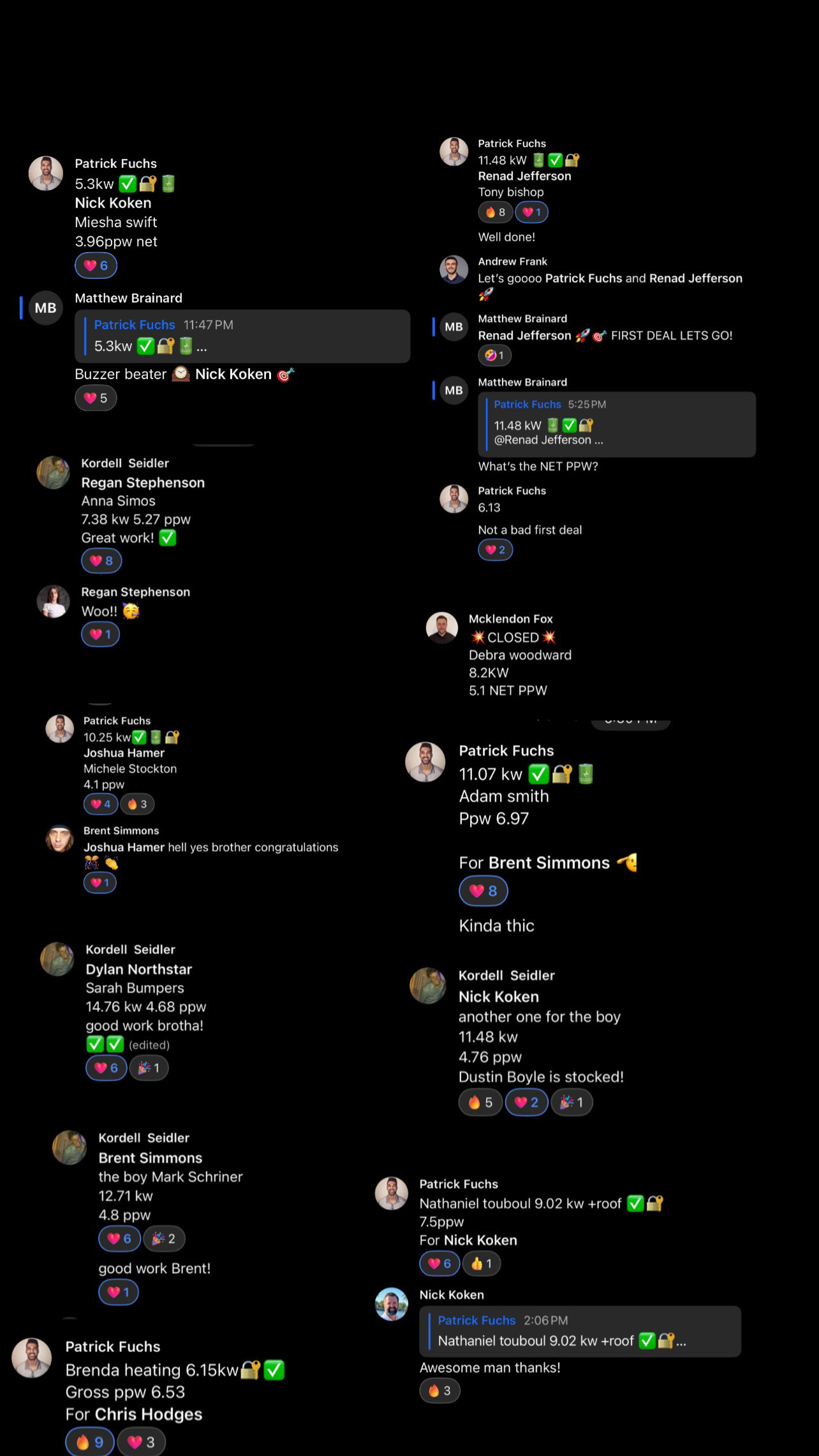Click Nick Koken mention in Buzzer beater message
The height and width of the screenshot is (1456, 819).
coord(233,374)
